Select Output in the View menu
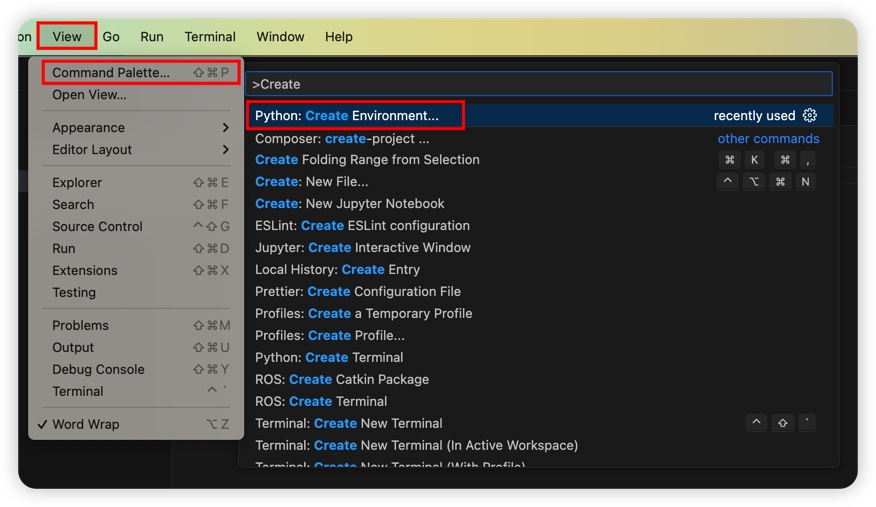The width and height of the screenshot is (876, 507). [x=136, y=347]
